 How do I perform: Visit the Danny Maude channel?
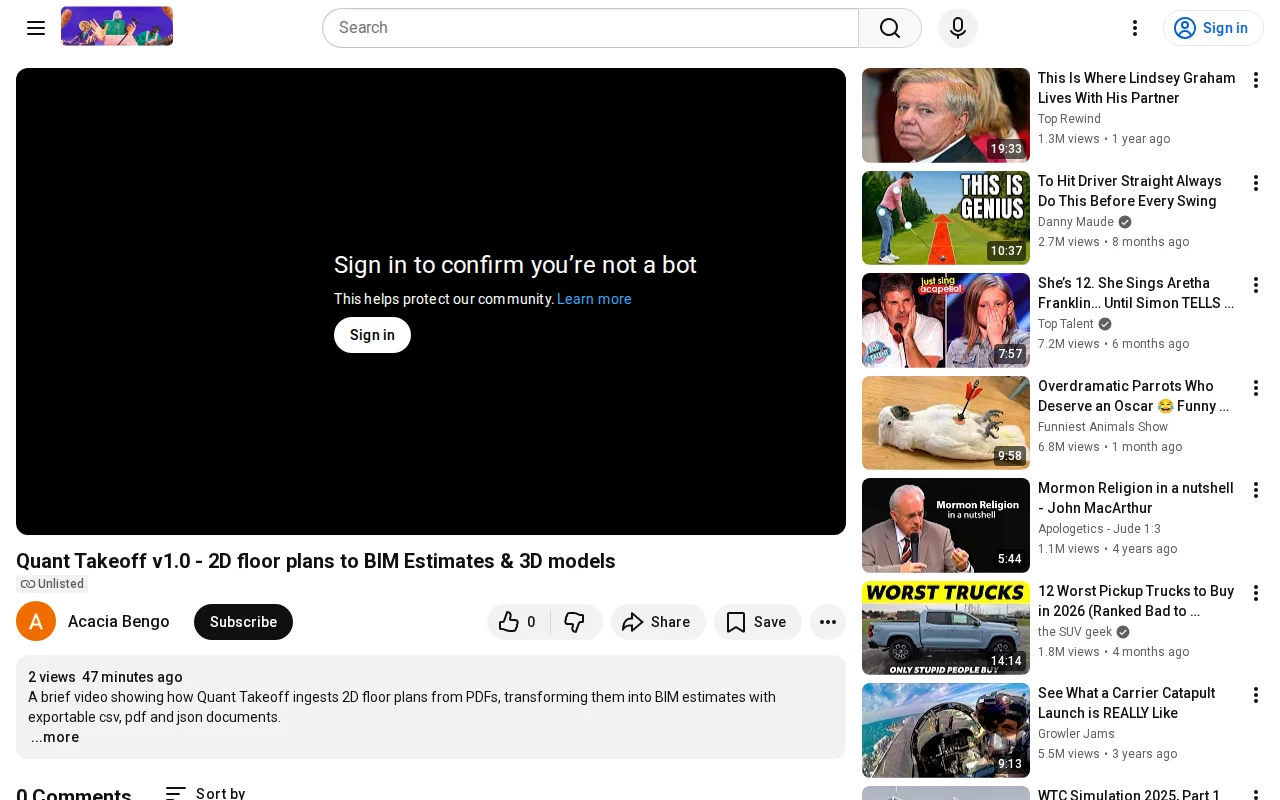tap(1076, 222)
